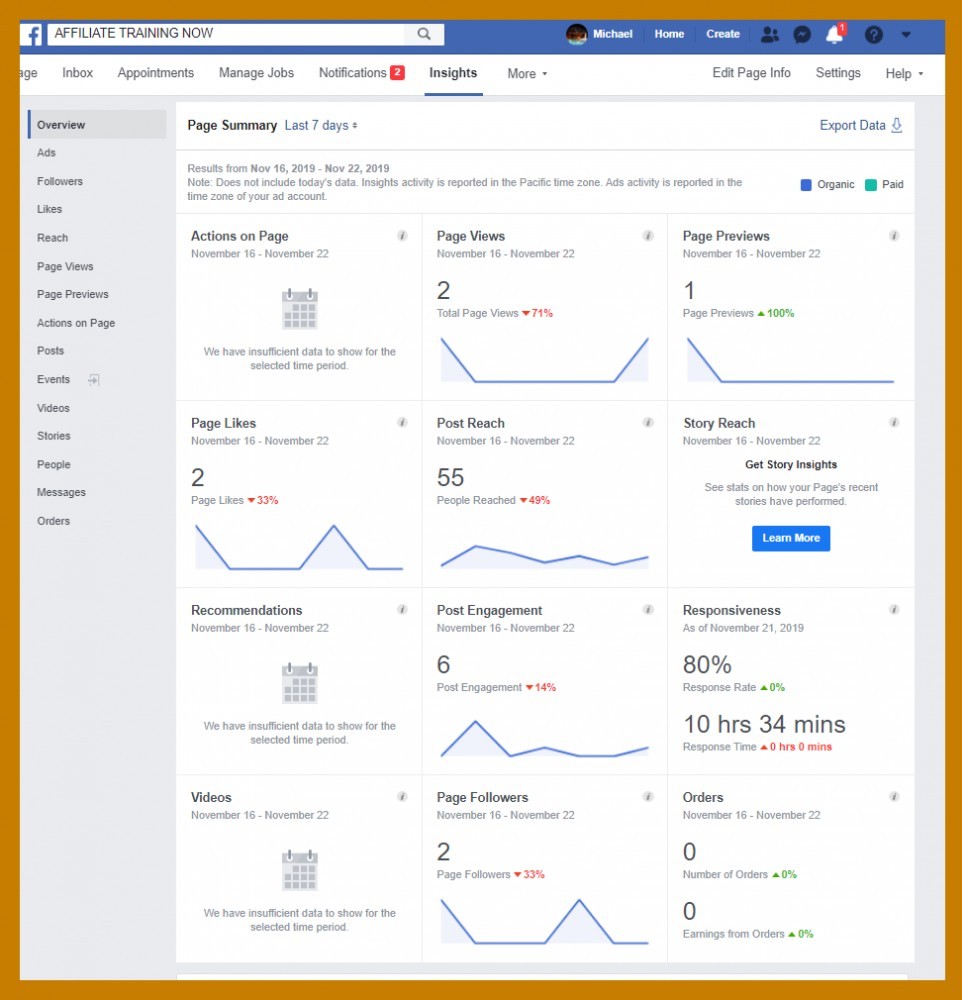
Task: Click the Page Likes line chart
Action: click(299, 547)
